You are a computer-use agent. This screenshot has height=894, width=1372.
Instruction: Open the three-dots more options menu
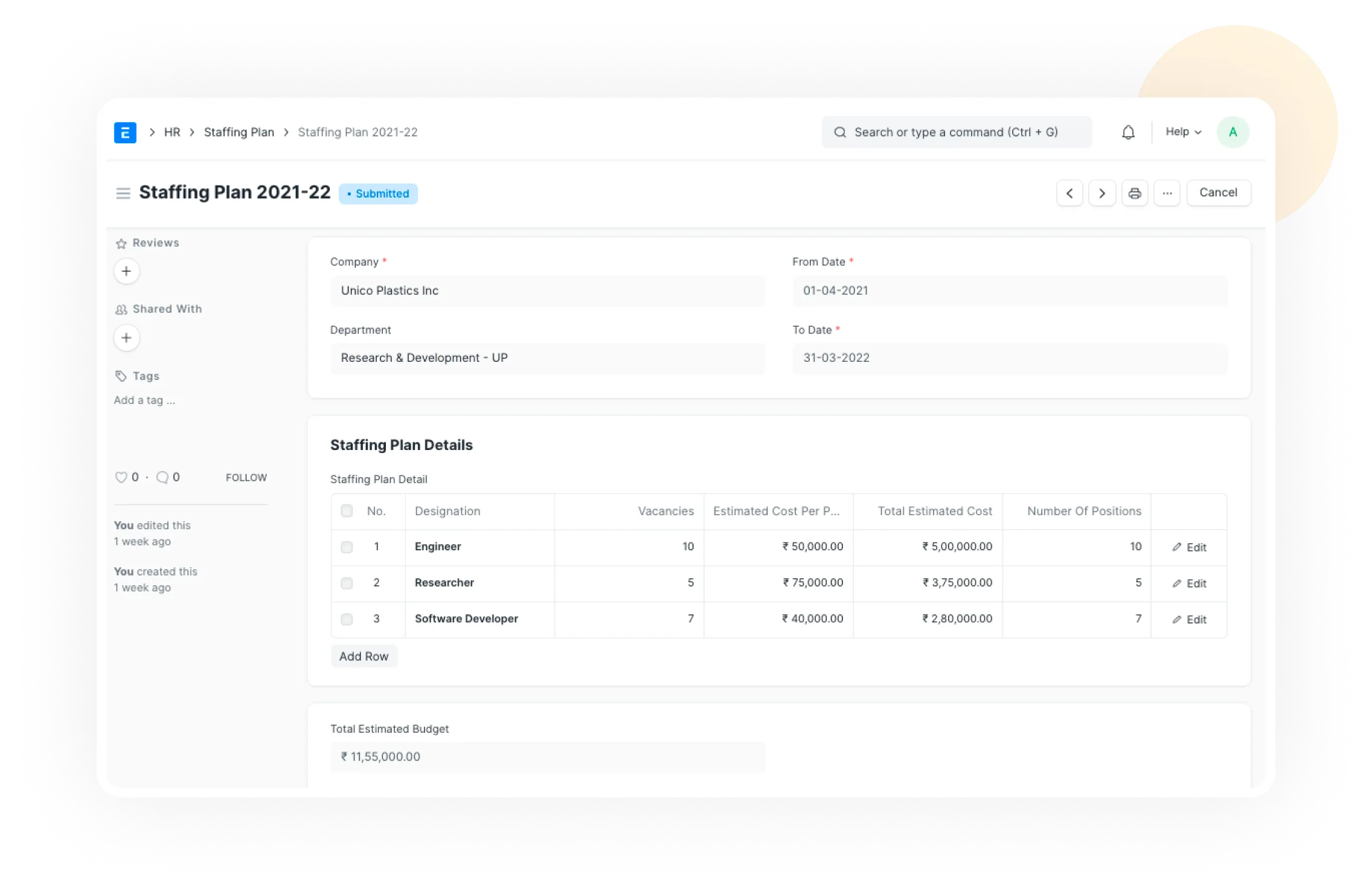pos(1167,193)
